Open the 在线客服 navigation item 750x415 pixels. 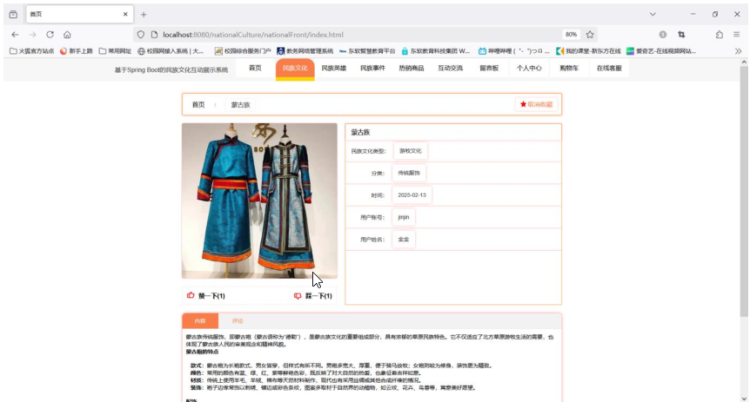coord(609,68)
